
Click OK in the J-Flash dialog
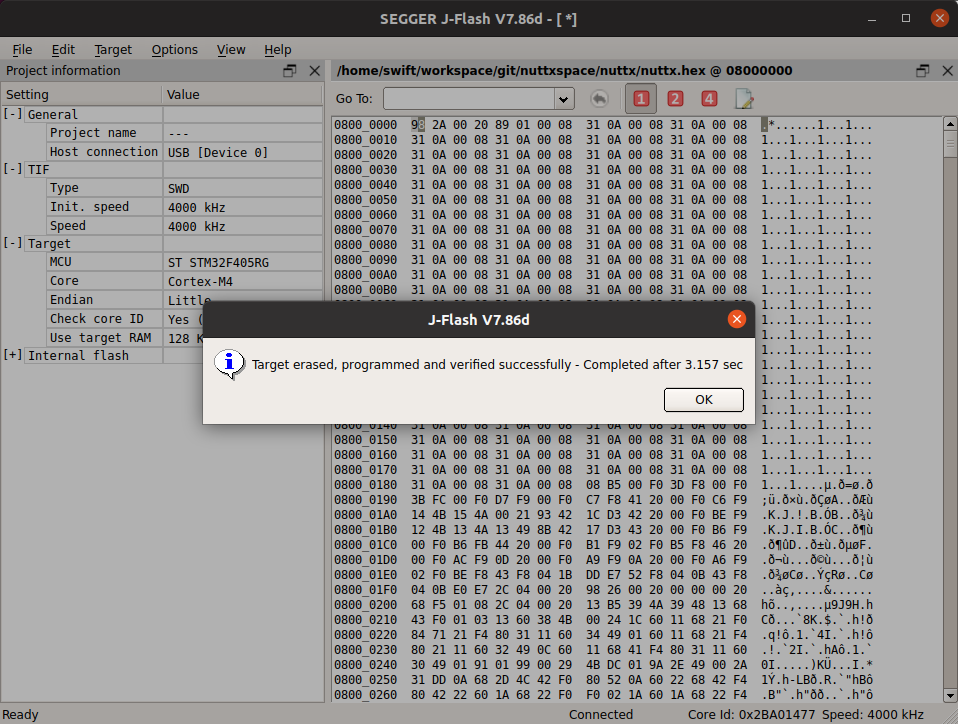[703, 400]
